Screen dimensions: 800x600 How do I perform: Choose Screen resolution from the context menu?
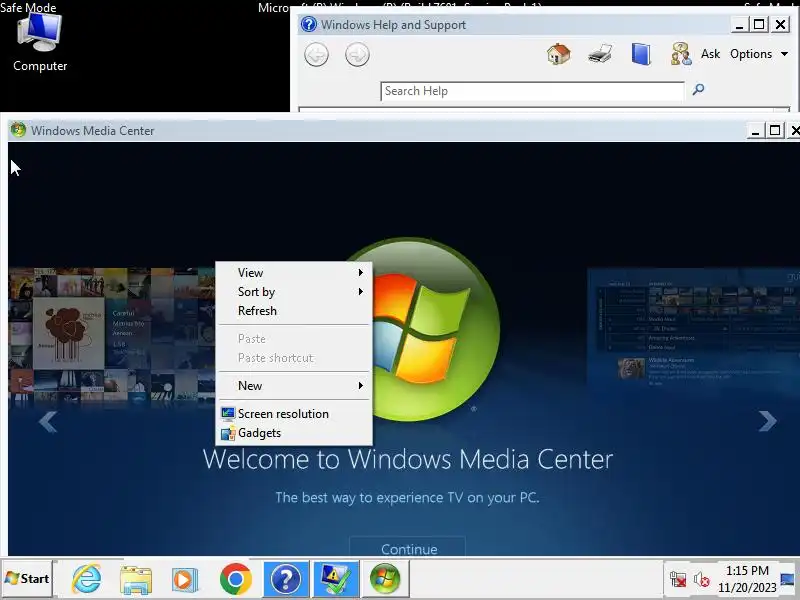pos(294,414)
